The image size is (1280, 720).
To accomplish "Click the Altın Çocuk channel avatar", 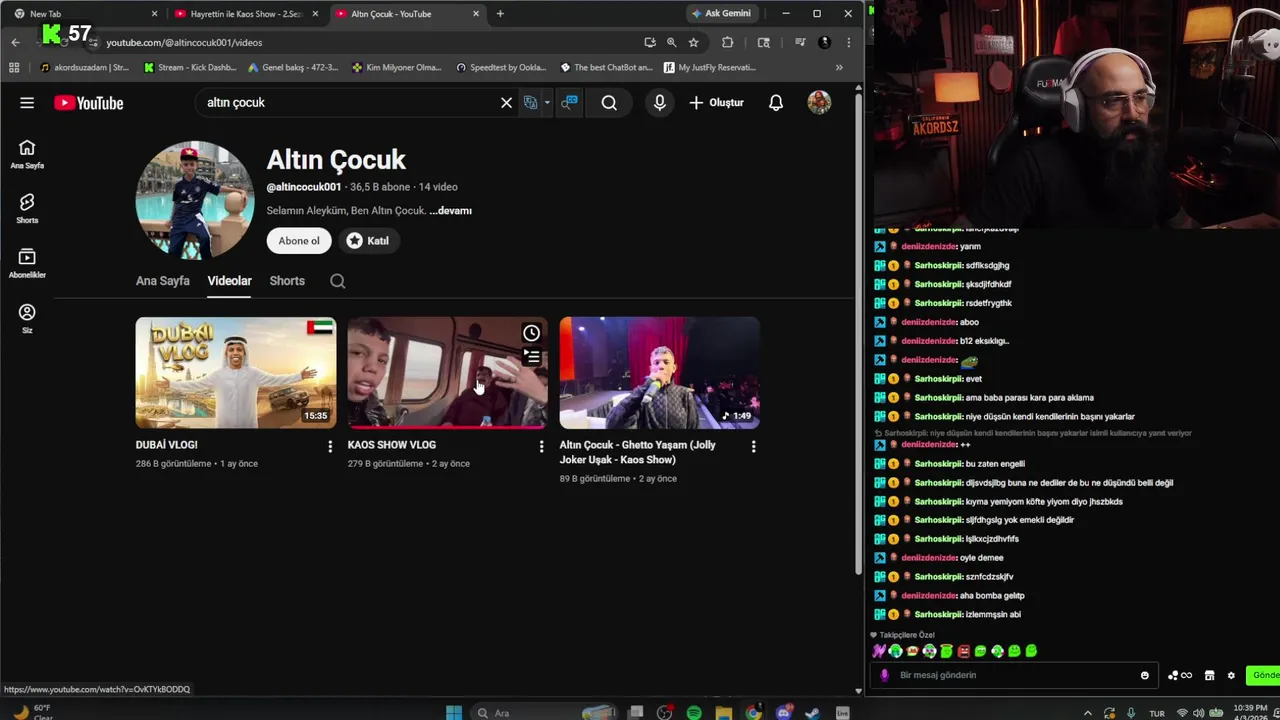I will (195, 200).
